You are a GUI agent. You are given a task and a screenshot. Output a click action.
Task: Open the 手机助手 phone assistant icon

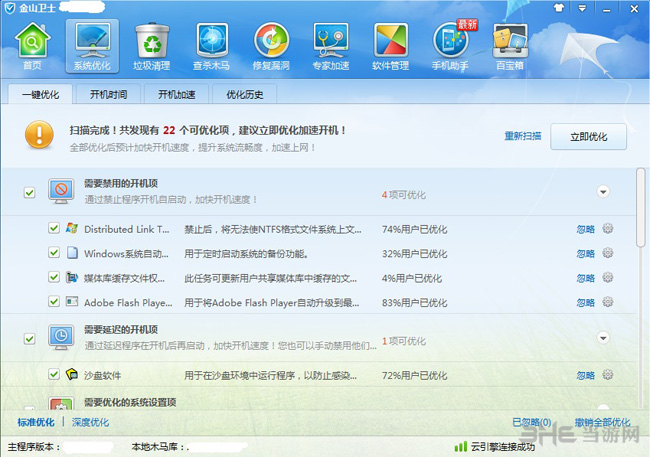pos(451,45)
